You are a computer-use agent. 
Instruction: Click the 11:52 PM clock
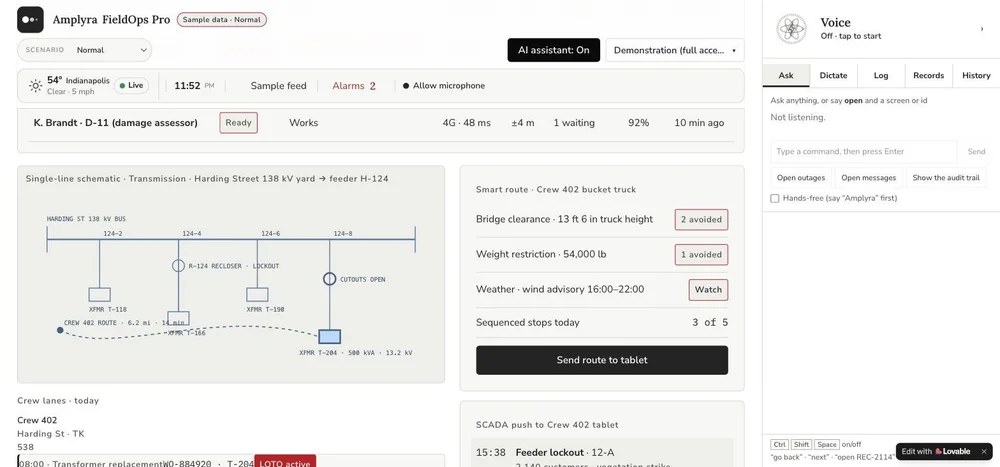(x=195, y=85)
